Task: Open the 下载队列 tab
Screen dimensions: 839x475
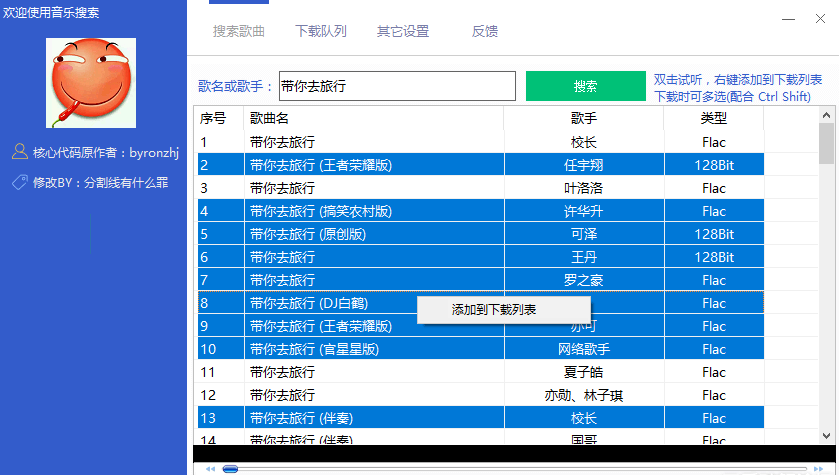Action: click(321, 31)
